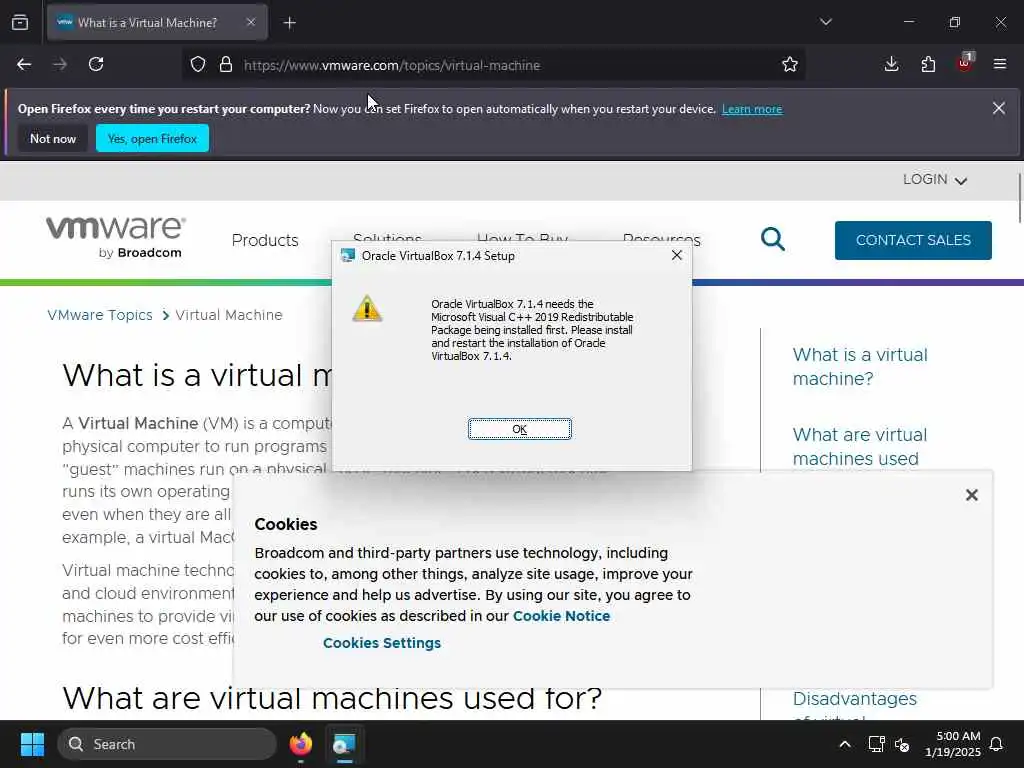Viewport: 1024px width, 768px height.
Task: Click the 'What is a virtual m' page heading
Action: pyautogui.click(x=197, y=375)
